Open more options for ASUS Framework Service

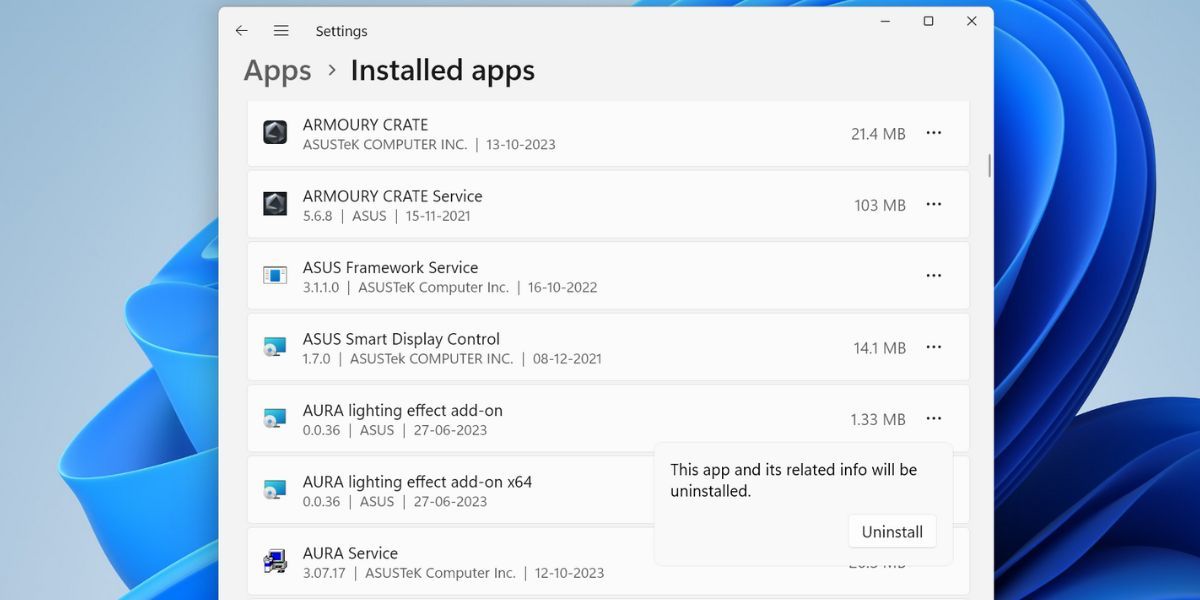[934, 275]
